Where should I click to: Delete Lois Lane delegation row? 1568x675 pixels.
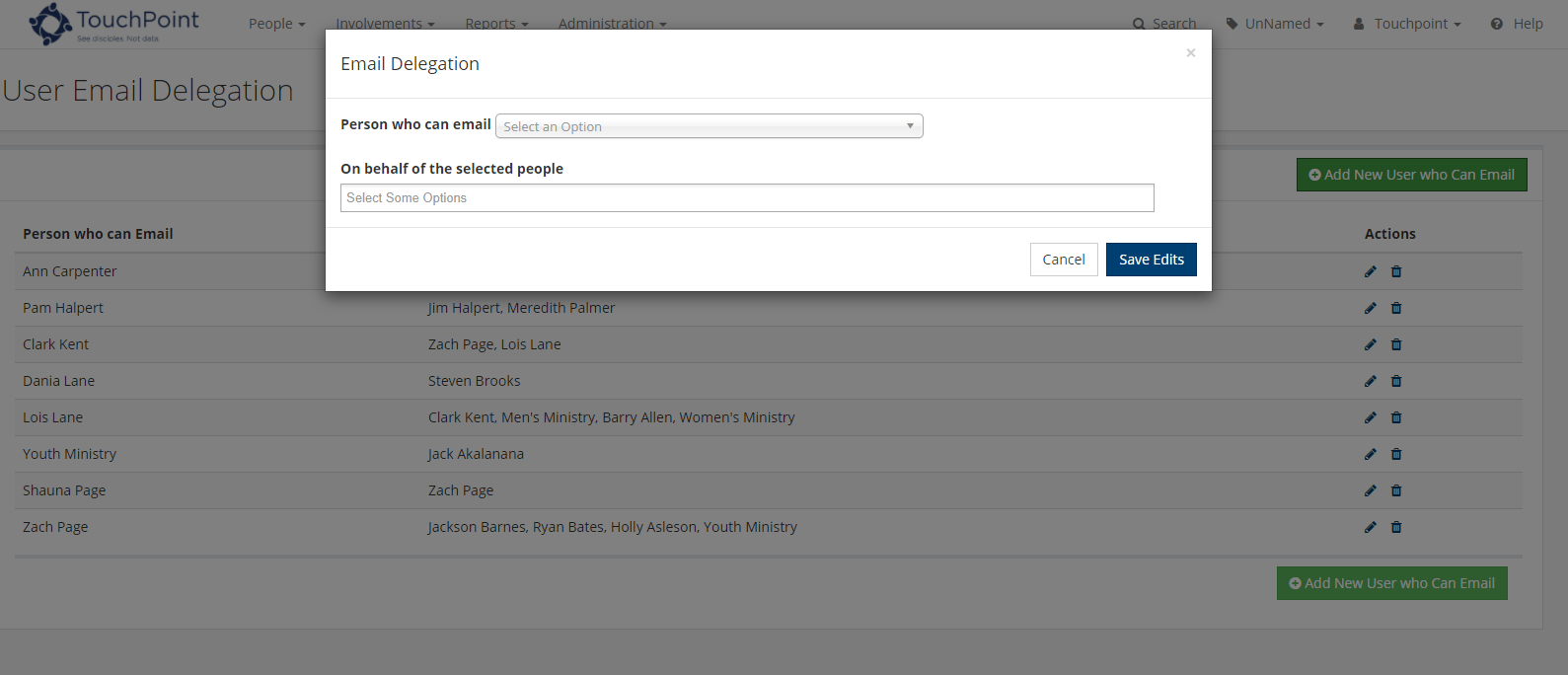(1396, 417)
